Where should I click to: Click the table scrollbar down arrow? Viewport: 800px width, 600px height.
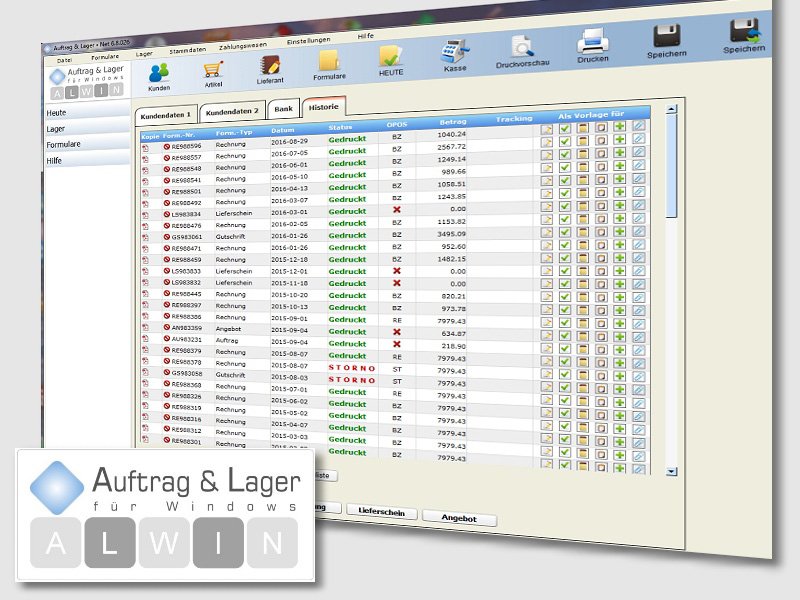coord(672,471)
